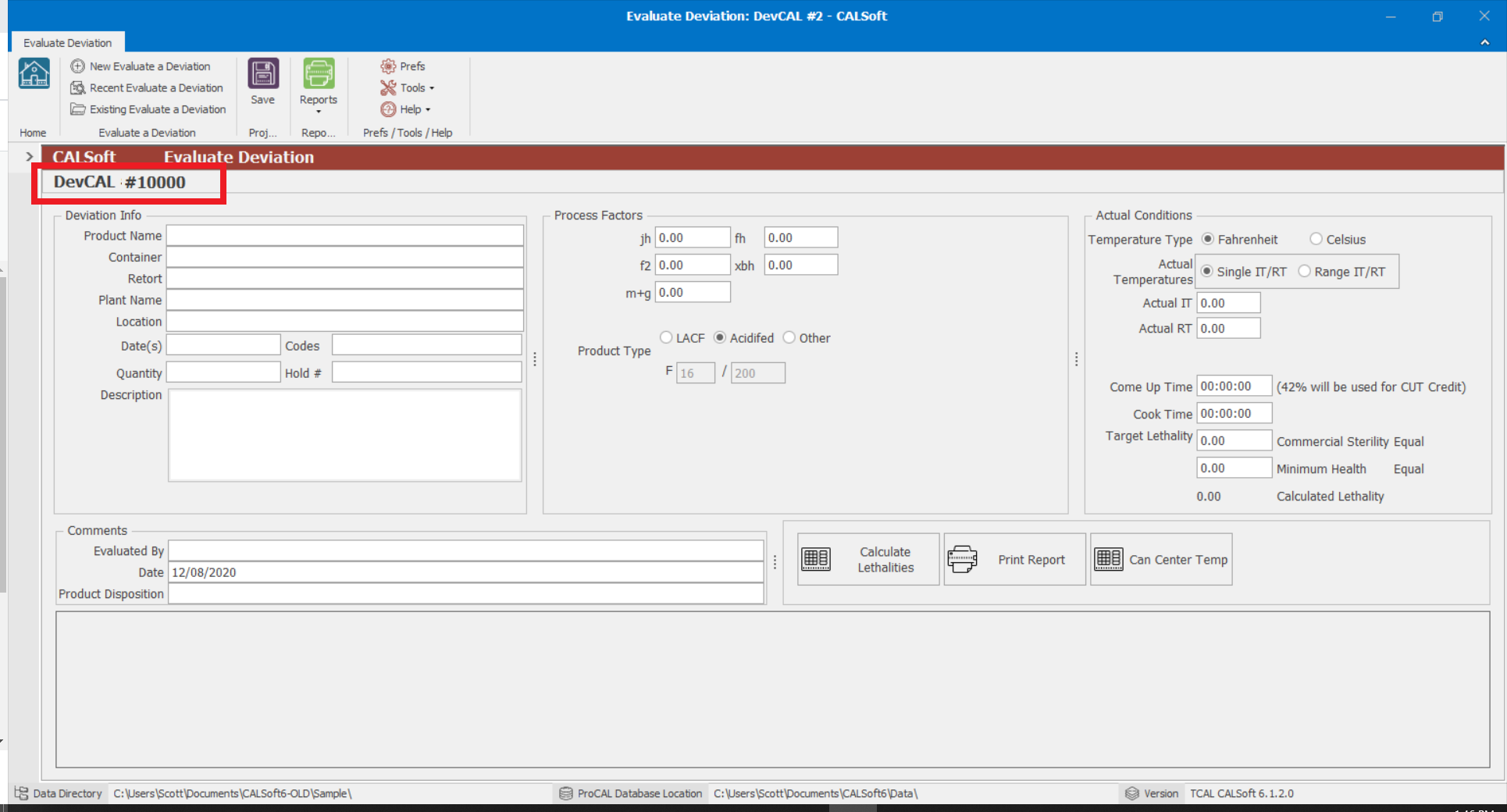The height and width of the screenshot is (812, 1507).
Task: Click the Reports printer icon
Action: 319,73
